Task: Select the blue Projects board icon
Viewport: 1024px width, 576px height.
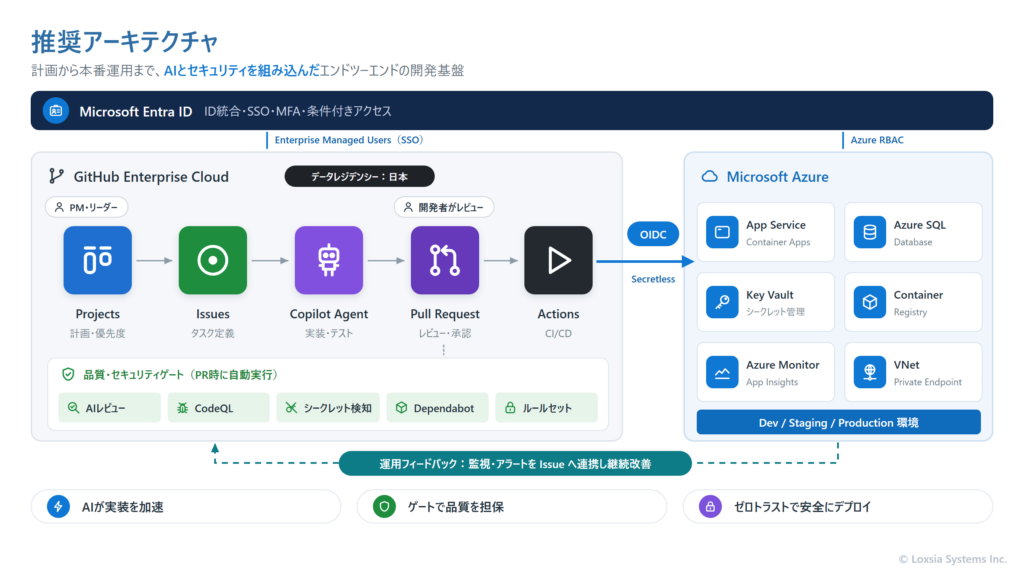Action: click(97, 260)
